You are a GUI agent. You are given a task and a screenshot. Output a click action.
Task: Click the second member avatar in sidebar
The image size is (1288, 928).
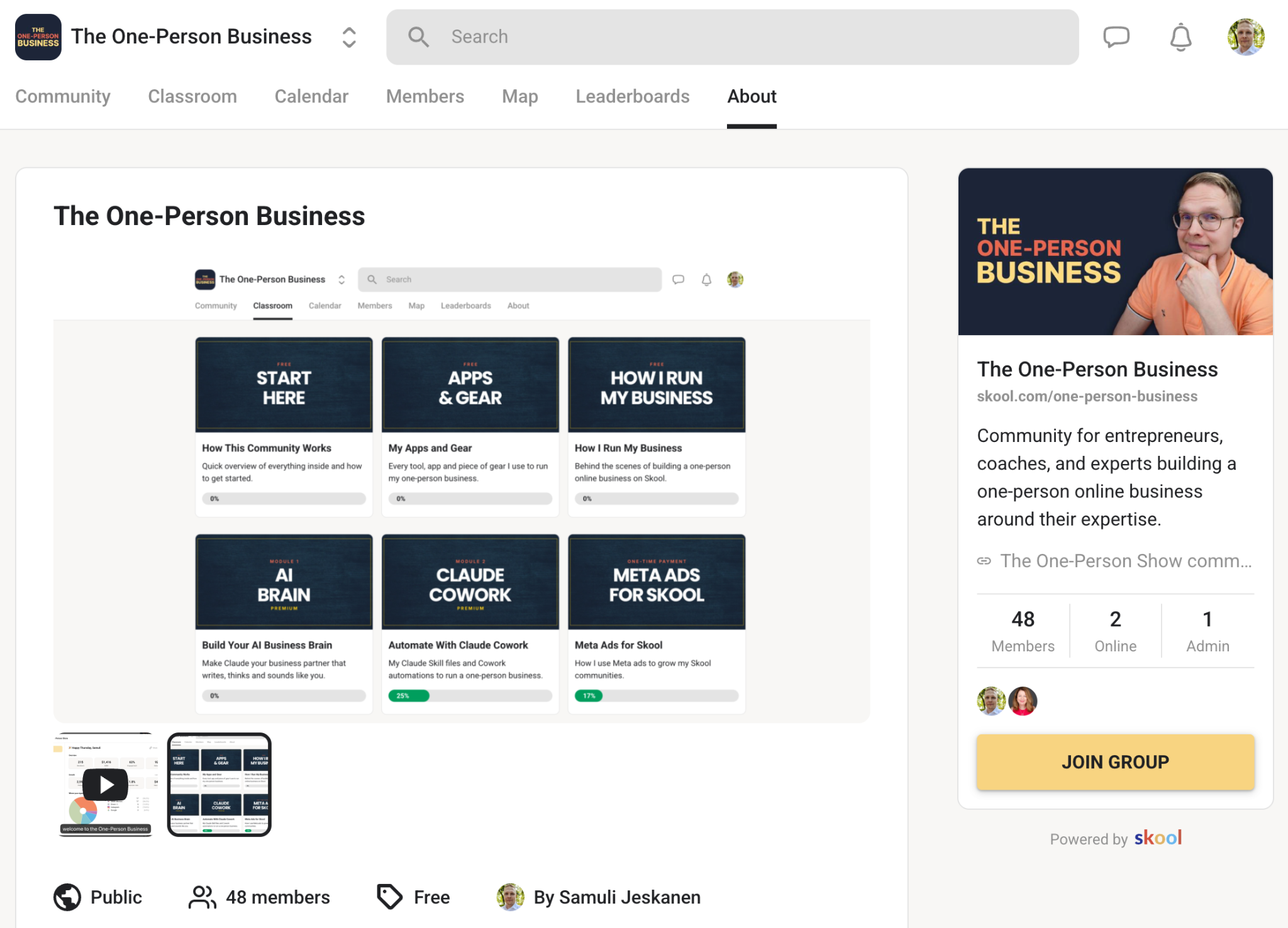tap(1023, 701)
